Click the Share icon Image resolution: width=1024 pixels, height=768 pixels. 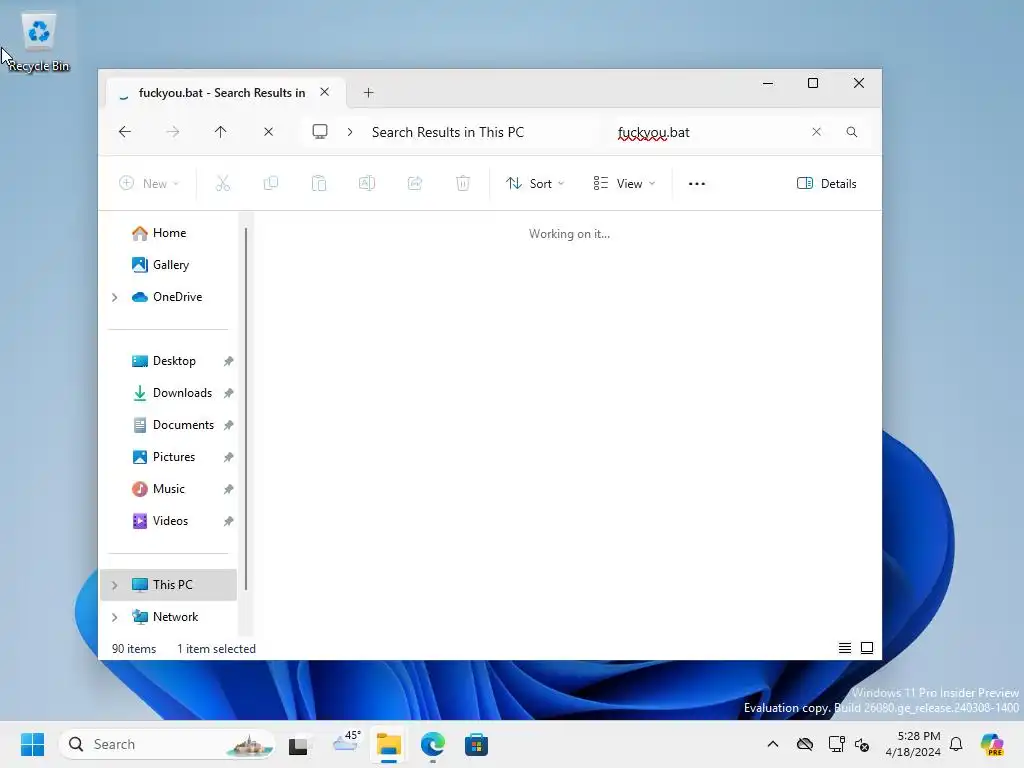415,184
